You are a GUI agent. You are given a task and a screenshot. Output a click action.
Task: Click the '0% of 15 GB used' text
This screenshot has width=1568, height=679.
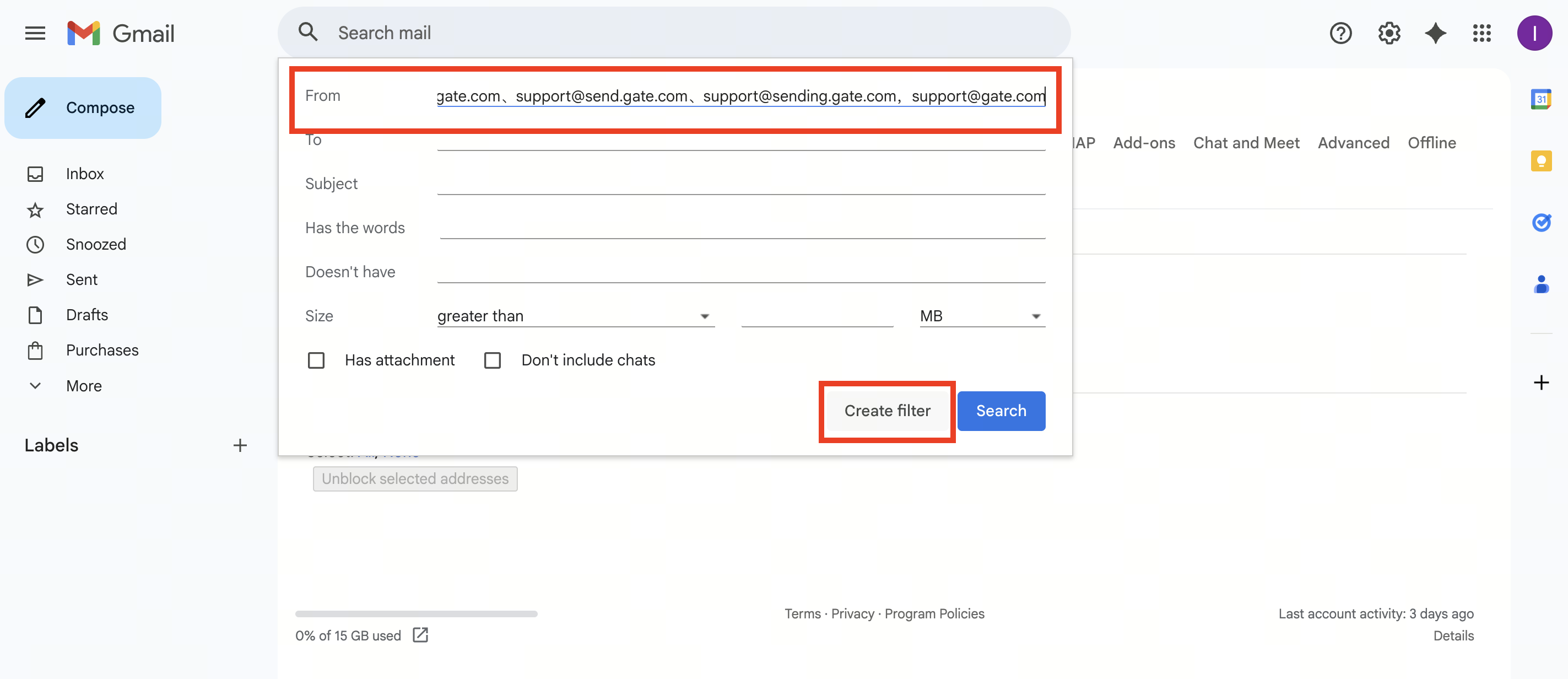348,636
